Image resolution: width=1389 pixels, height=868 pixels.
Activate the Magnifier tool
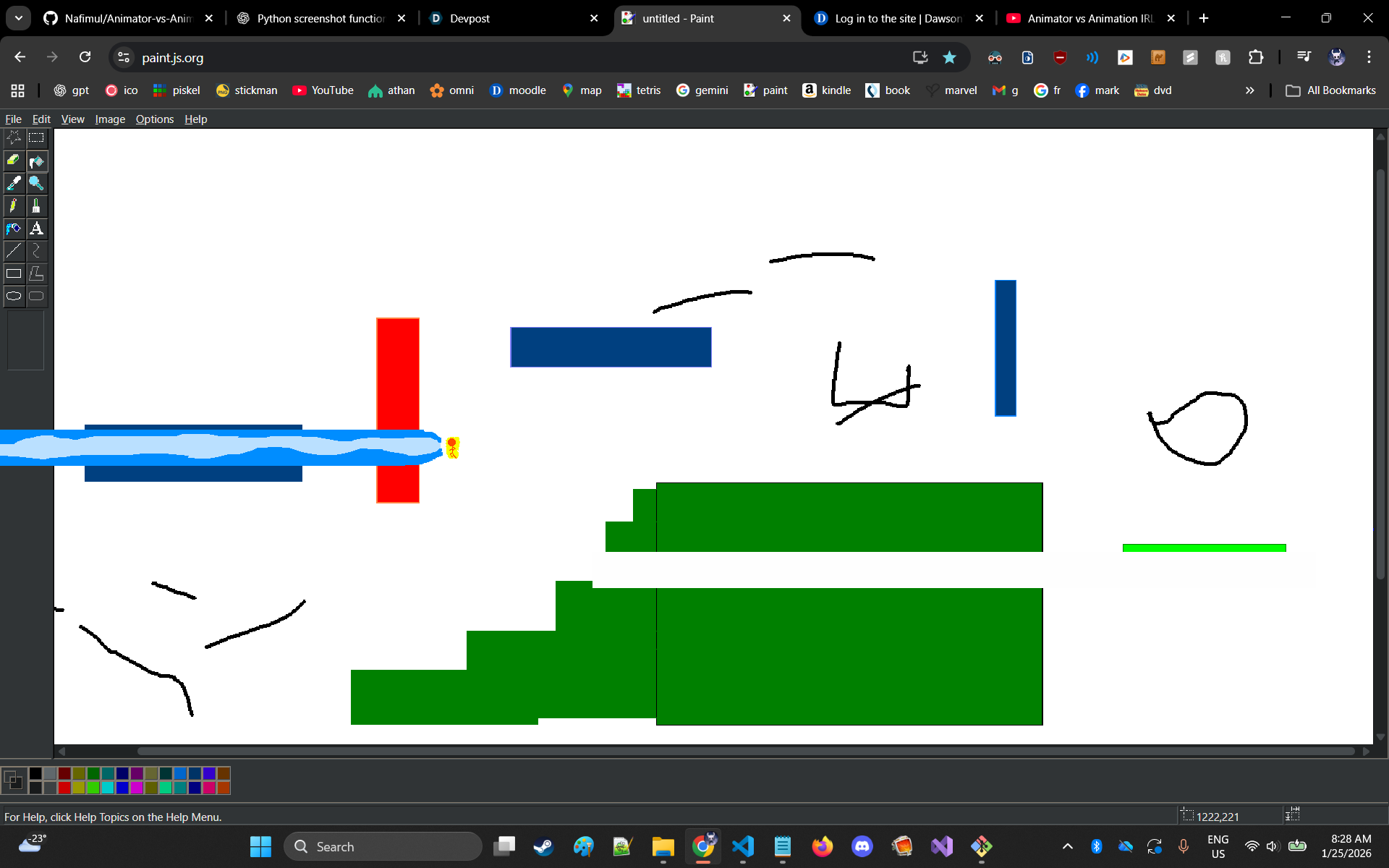(x=36, y=183)
